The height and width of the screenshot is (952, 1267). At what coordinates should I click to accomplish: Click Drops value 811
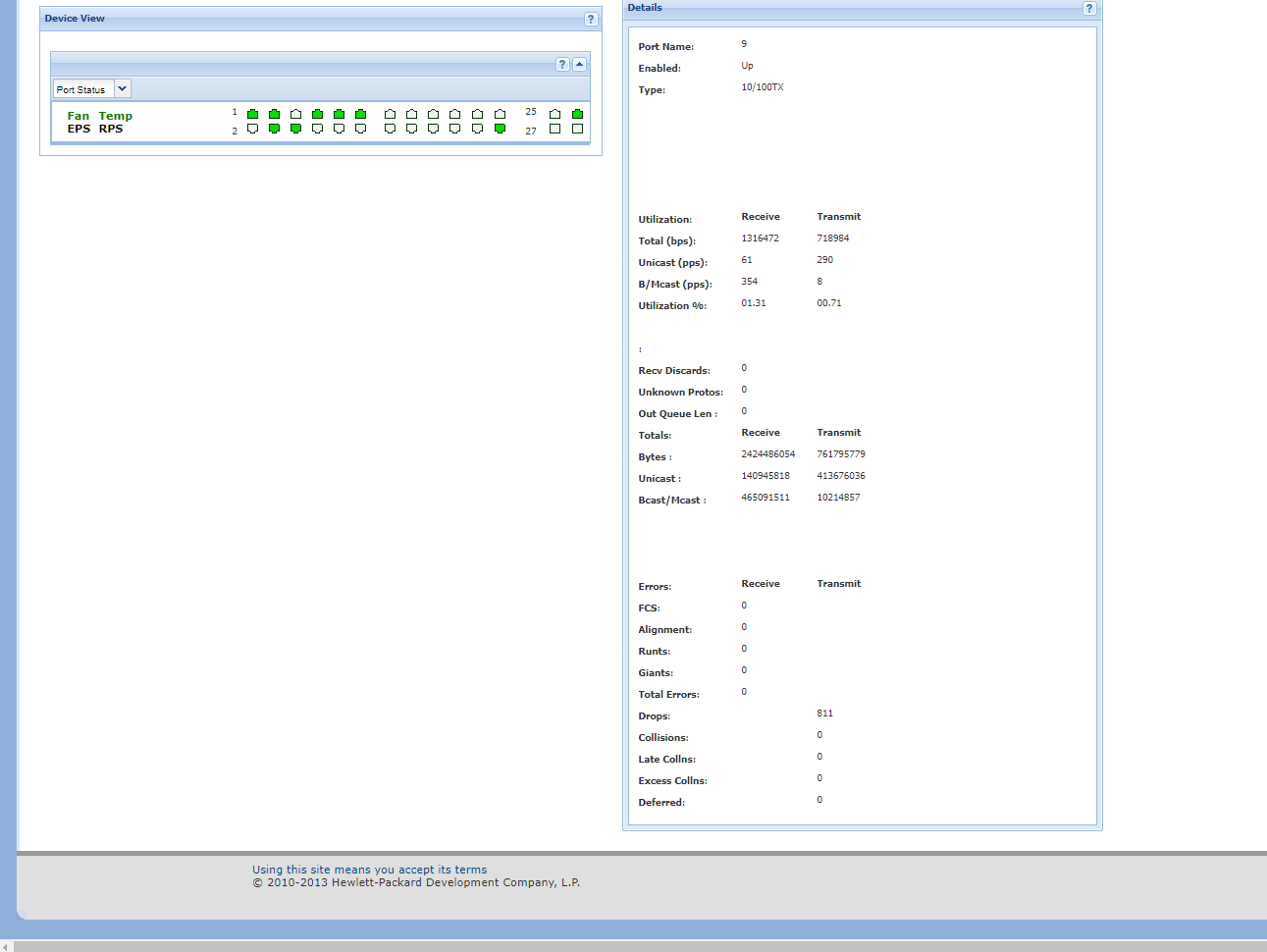point(825,714)
